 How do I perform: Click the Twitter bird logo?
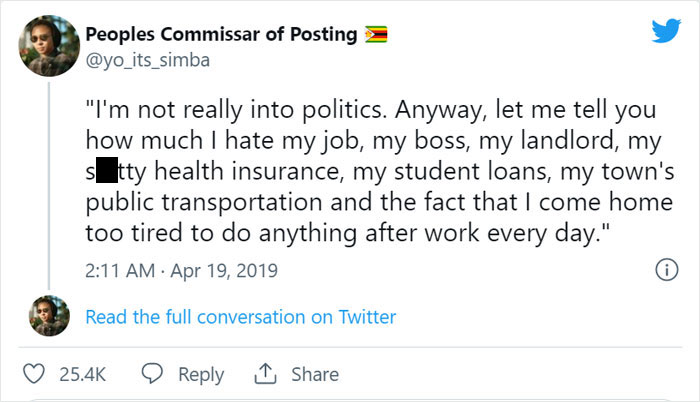(x=665, y=32)
